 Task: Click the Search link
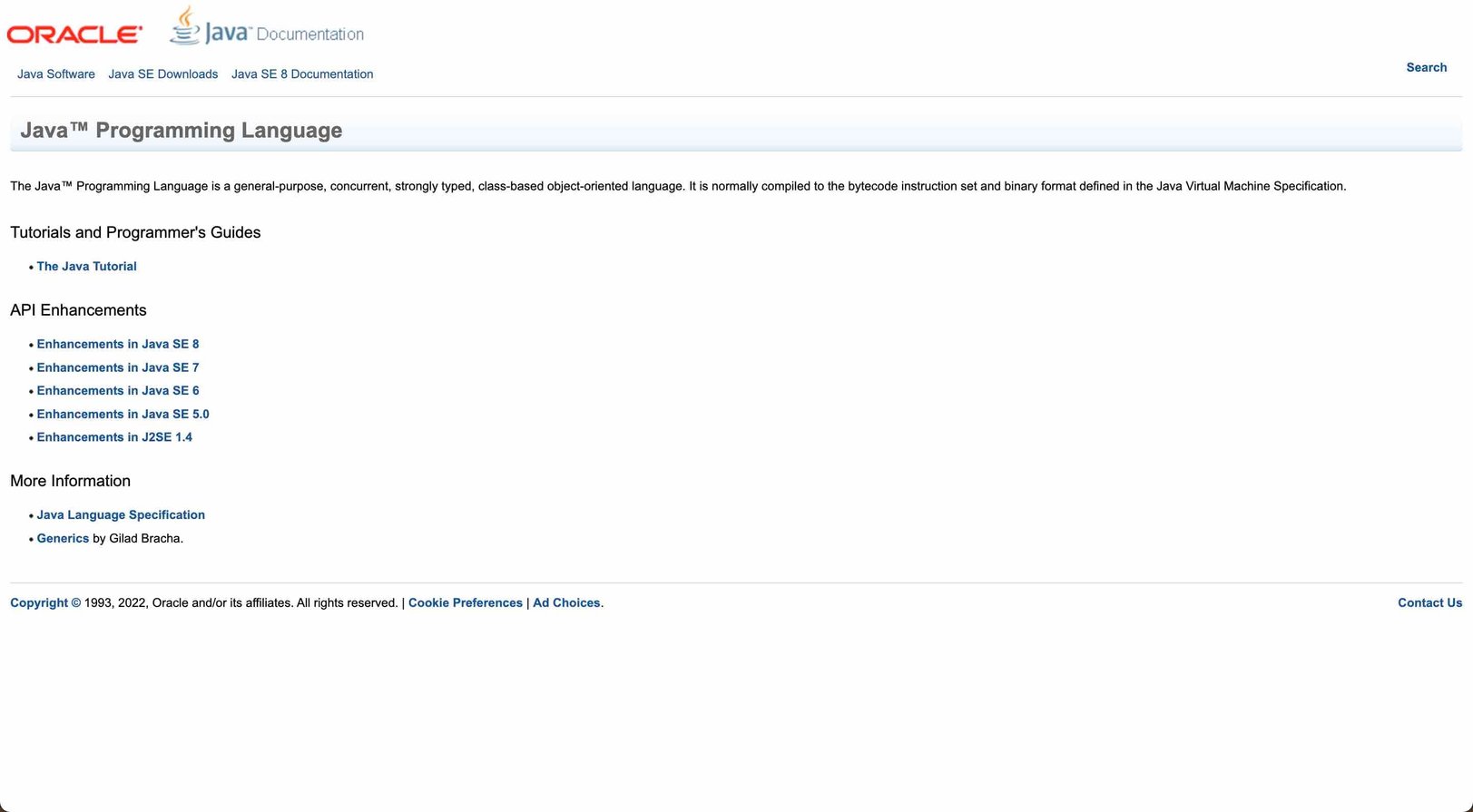point(1426,68)
